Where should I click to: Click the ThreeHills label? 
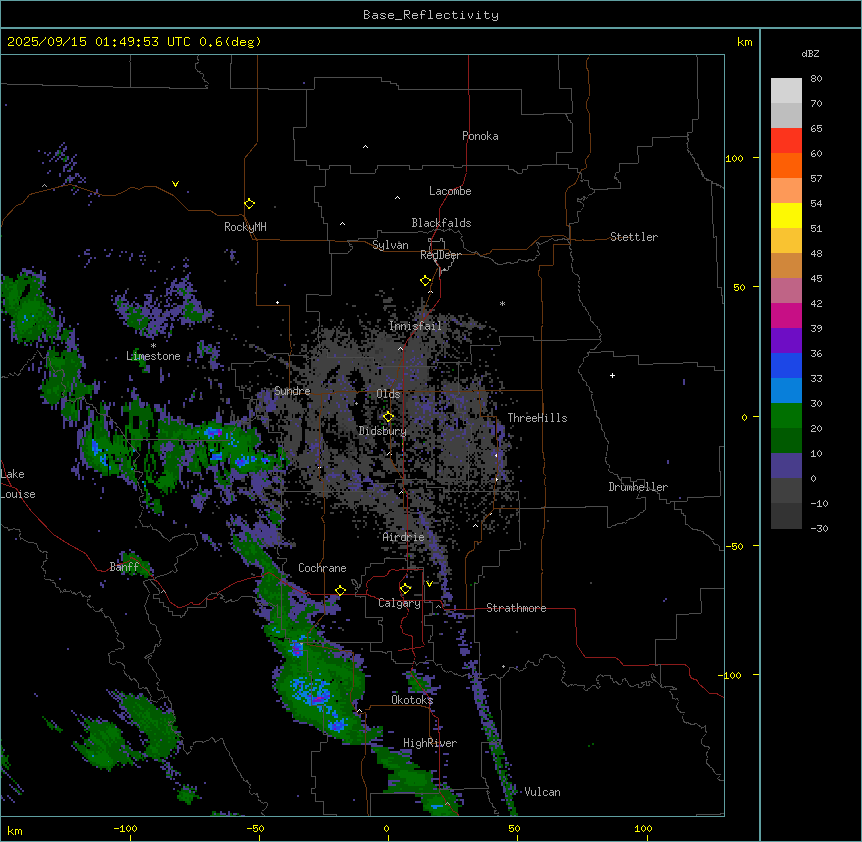(x=537, y=418)
